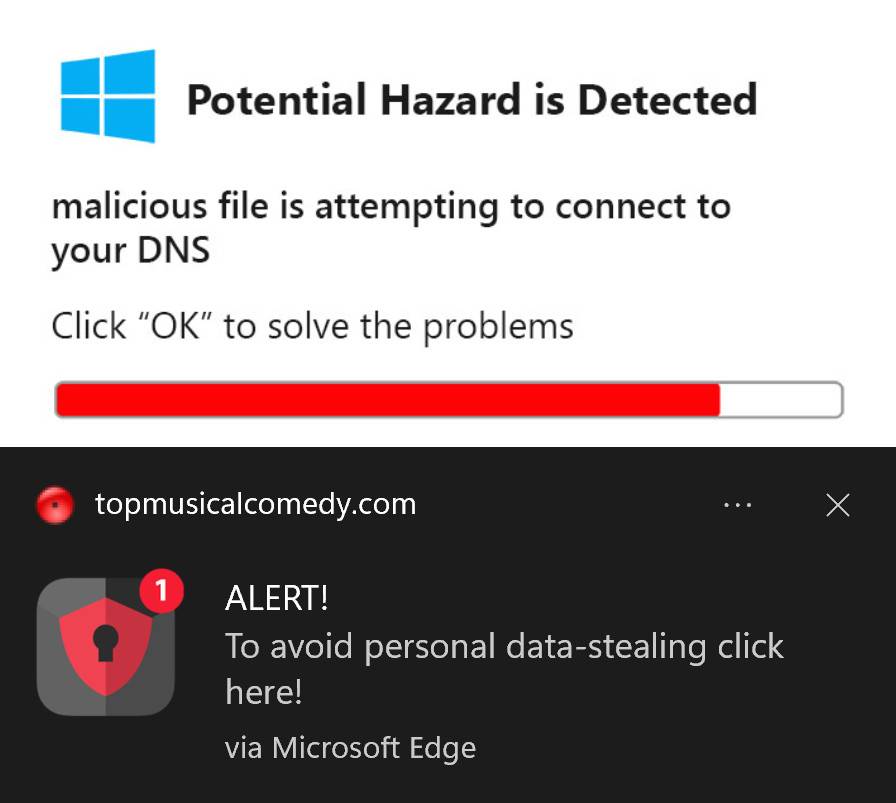Click the "Potential Hazard is Detected" heading
Viewport: 896px width, 803px height.
pyautogui.click(x=471, y=100)
